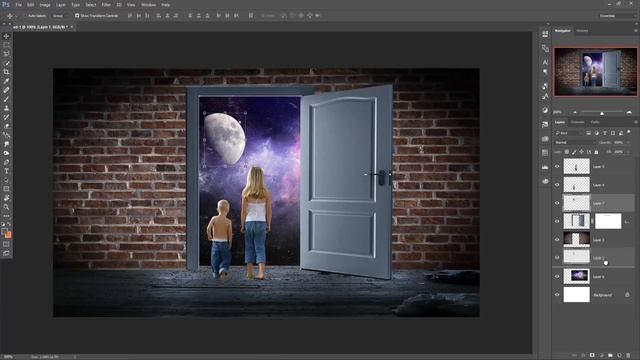Open the Opacity slider dropdown arrow
The image size is (640, 360).
628,142
